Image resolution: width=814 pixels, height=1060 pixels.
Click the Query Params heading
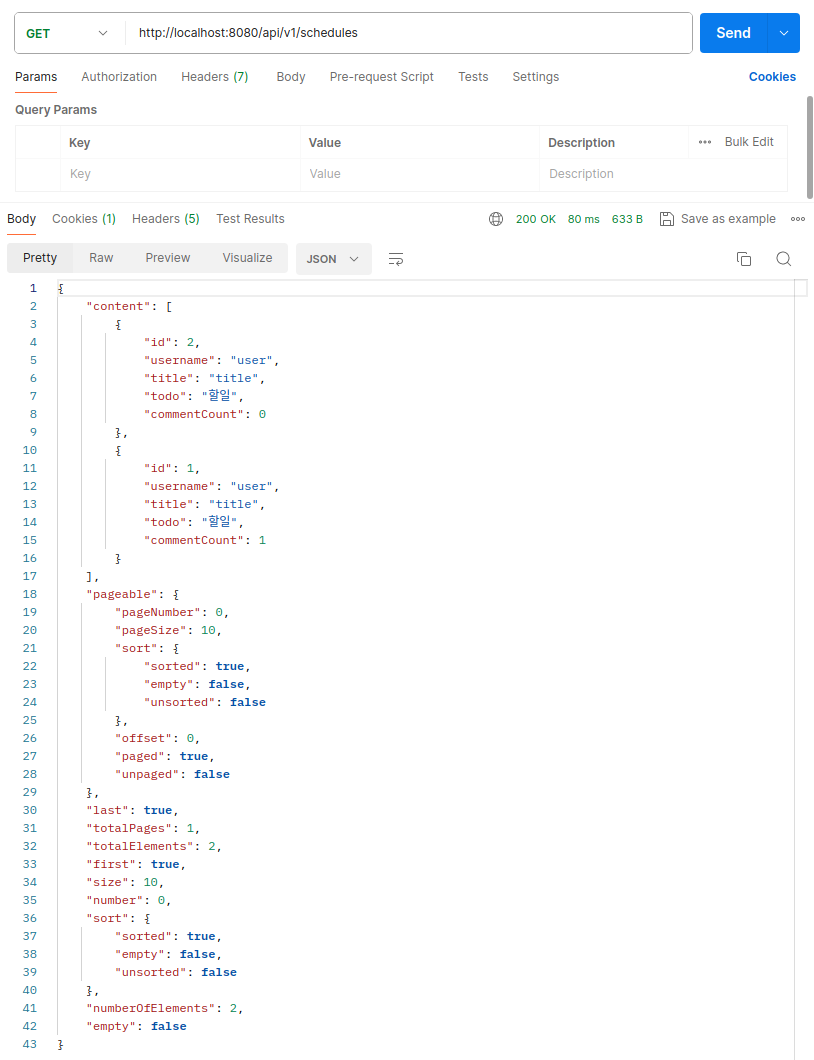pyautogui.click(x=56, y=110)
